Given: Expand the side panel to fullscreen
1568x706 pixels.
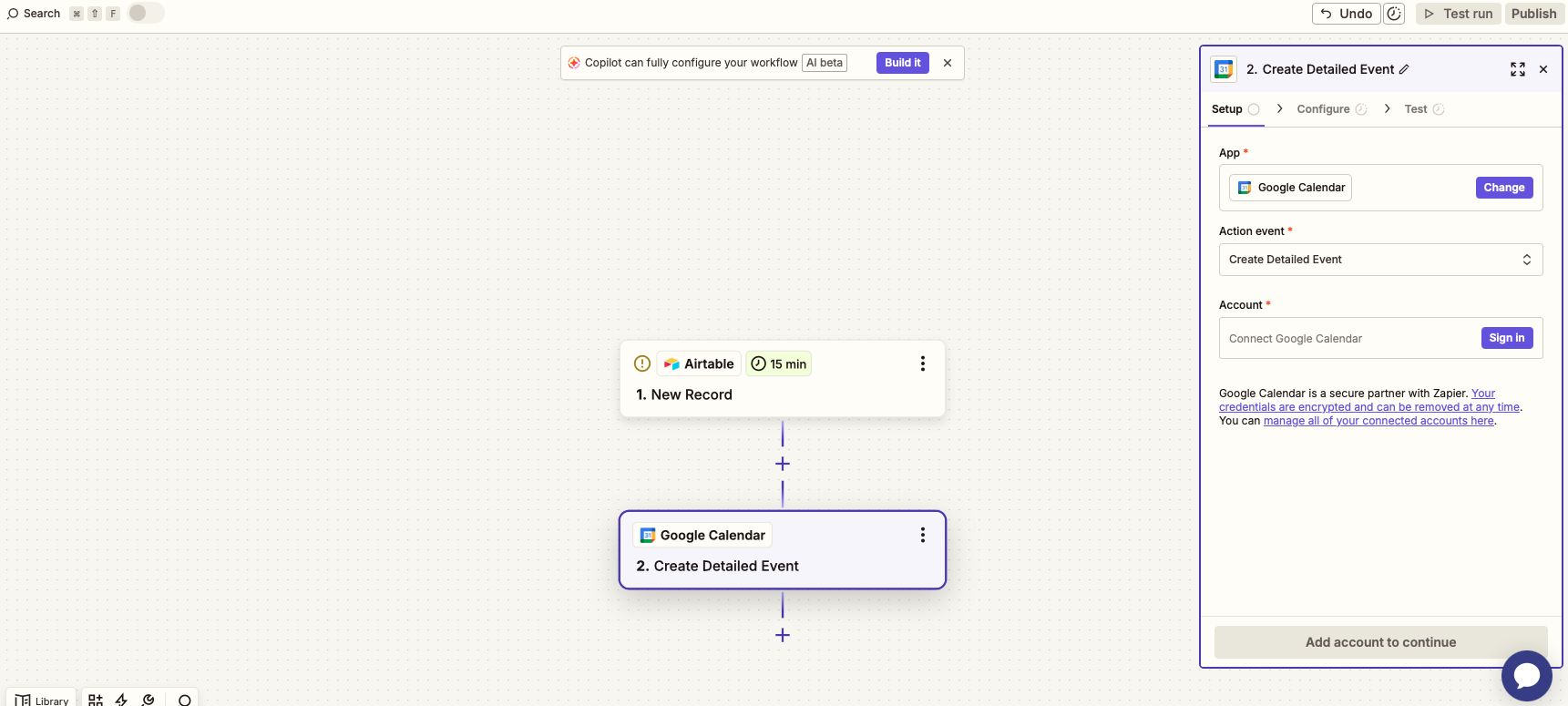Looking at the screenshot, I should (1518, 69).
